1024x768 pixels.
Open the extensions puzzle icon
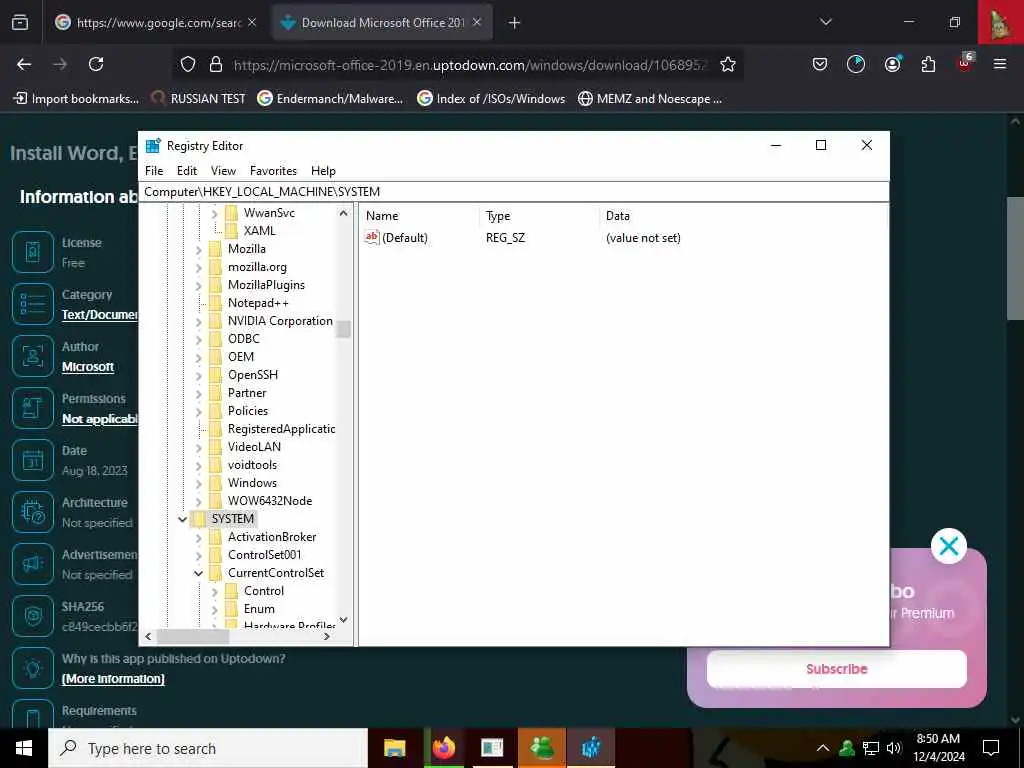[928, 64]
